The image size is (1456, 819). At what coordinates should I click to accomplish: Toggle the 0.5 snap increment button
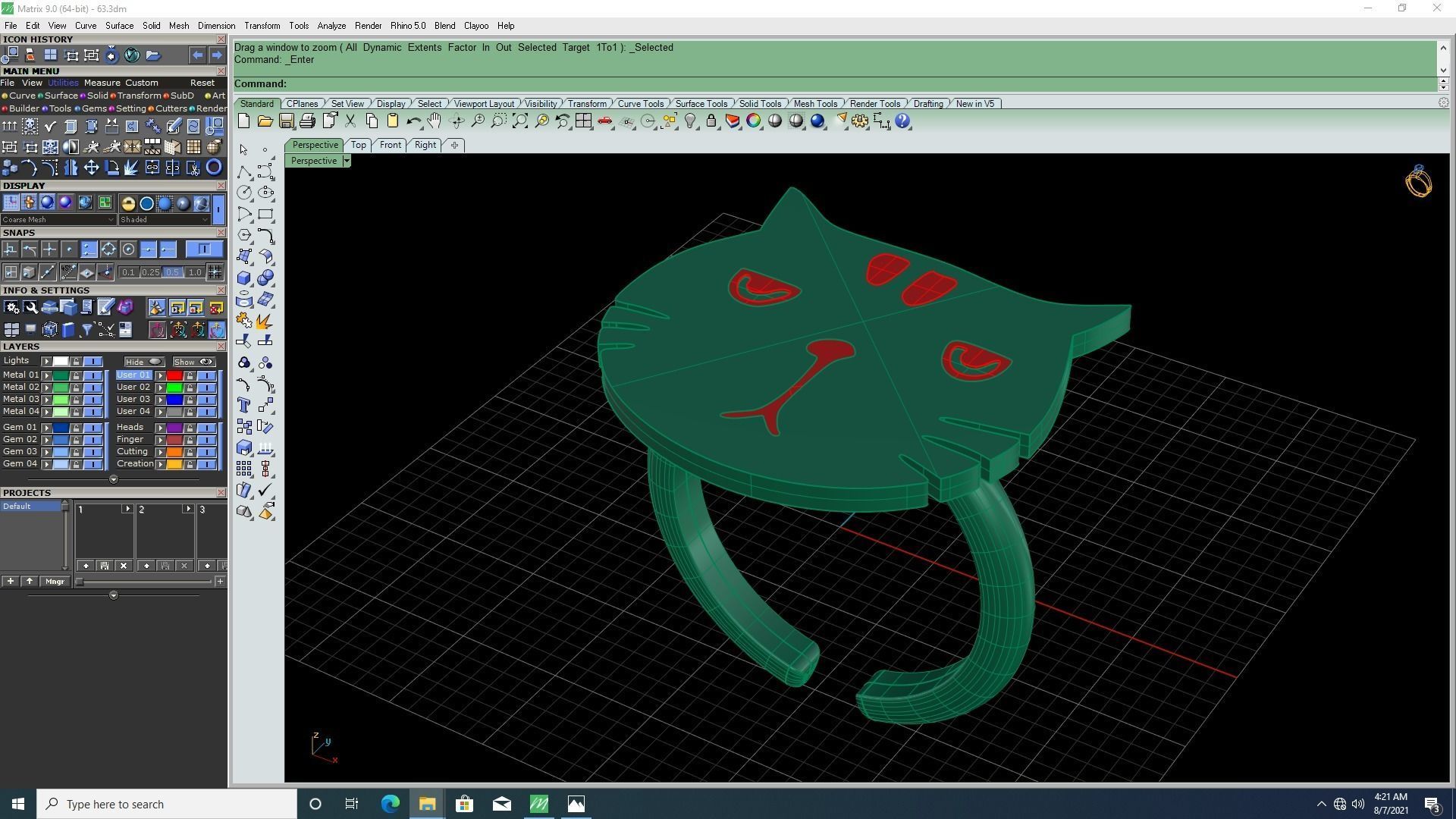click(172, 272)
